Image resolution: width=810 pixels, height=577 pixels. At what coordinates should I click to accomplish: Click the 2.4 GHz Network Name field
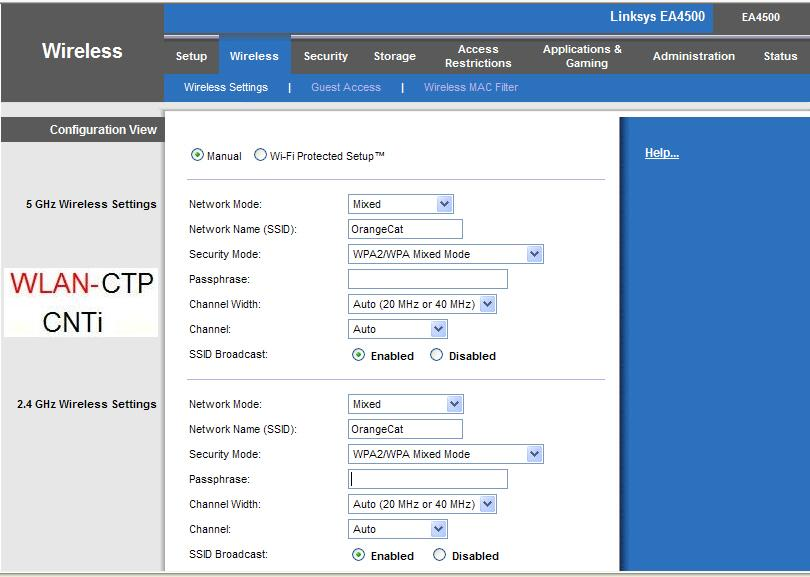click(x=406, y=429)
